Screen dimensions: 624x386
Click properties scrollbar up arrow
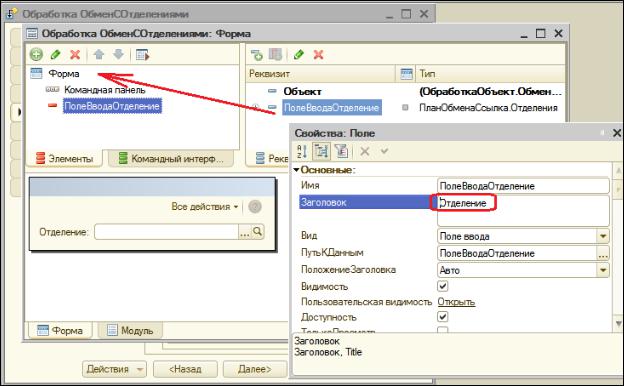point(618,170)
